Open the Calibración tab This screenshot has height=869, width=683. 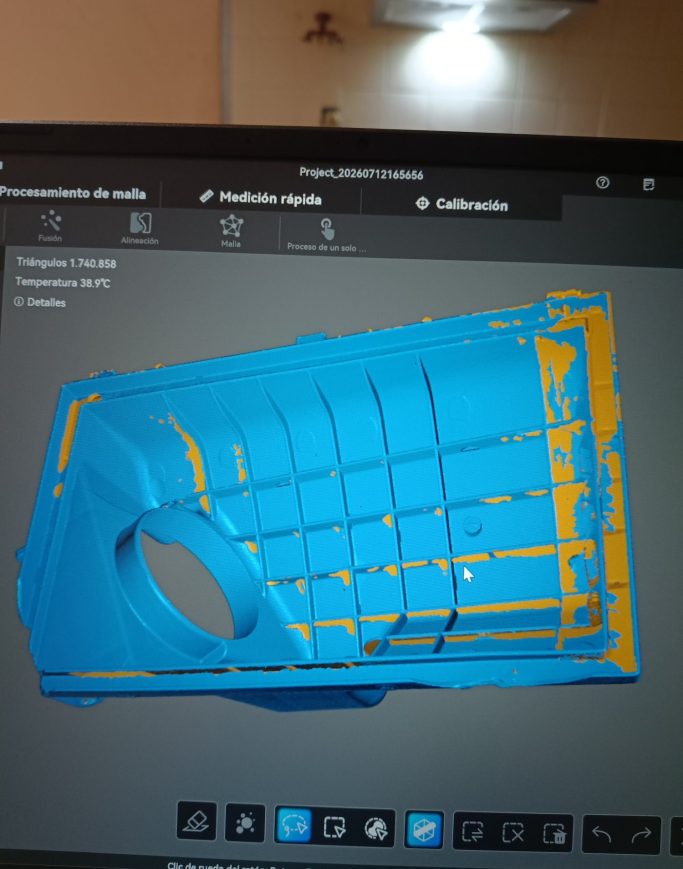coord(461,204)
